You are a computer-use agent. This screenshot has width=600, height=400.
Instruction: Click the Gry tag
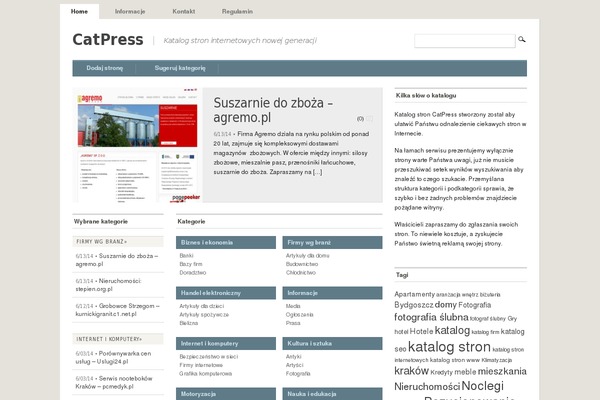point(512,318)
